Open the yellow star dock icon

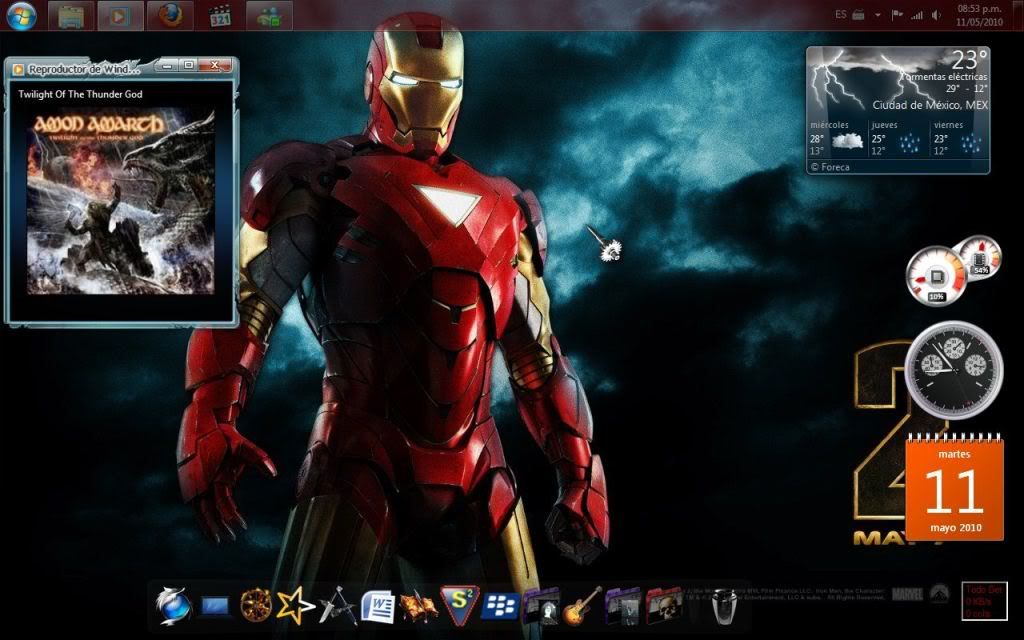point(295,605)
